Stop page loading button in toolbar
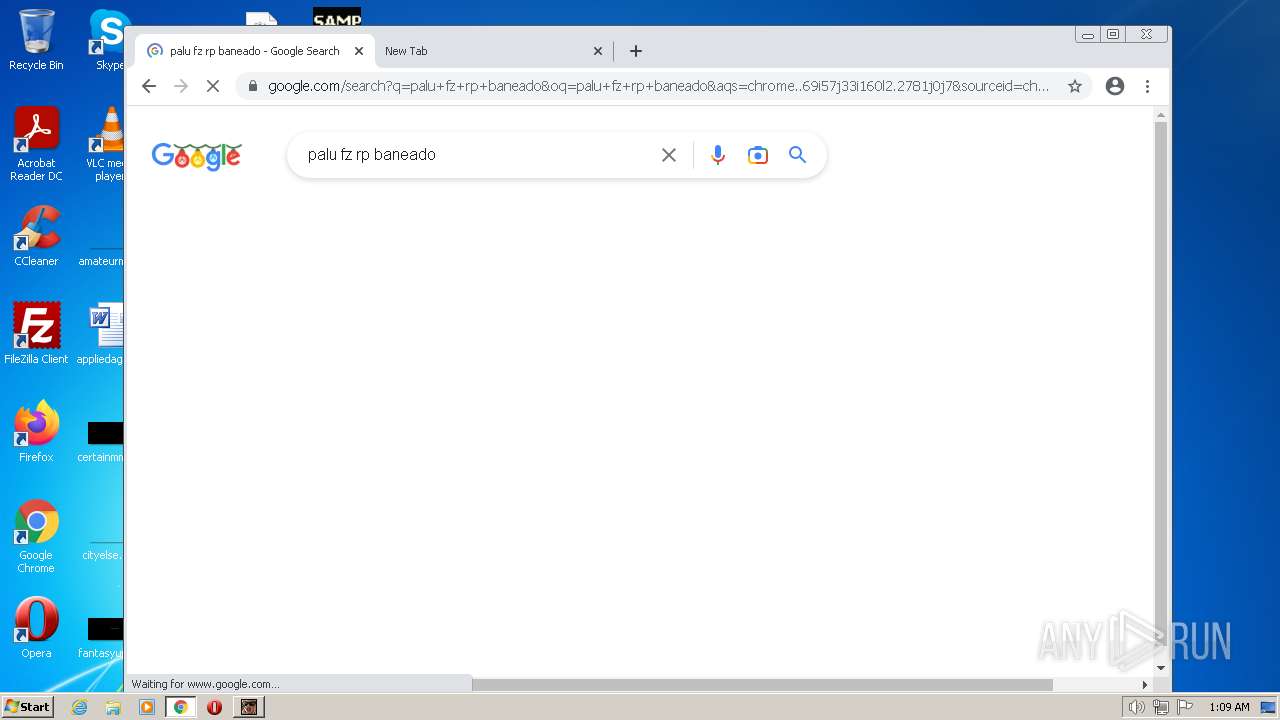This screenshot has height=720, width=1280. coord(212,86)
